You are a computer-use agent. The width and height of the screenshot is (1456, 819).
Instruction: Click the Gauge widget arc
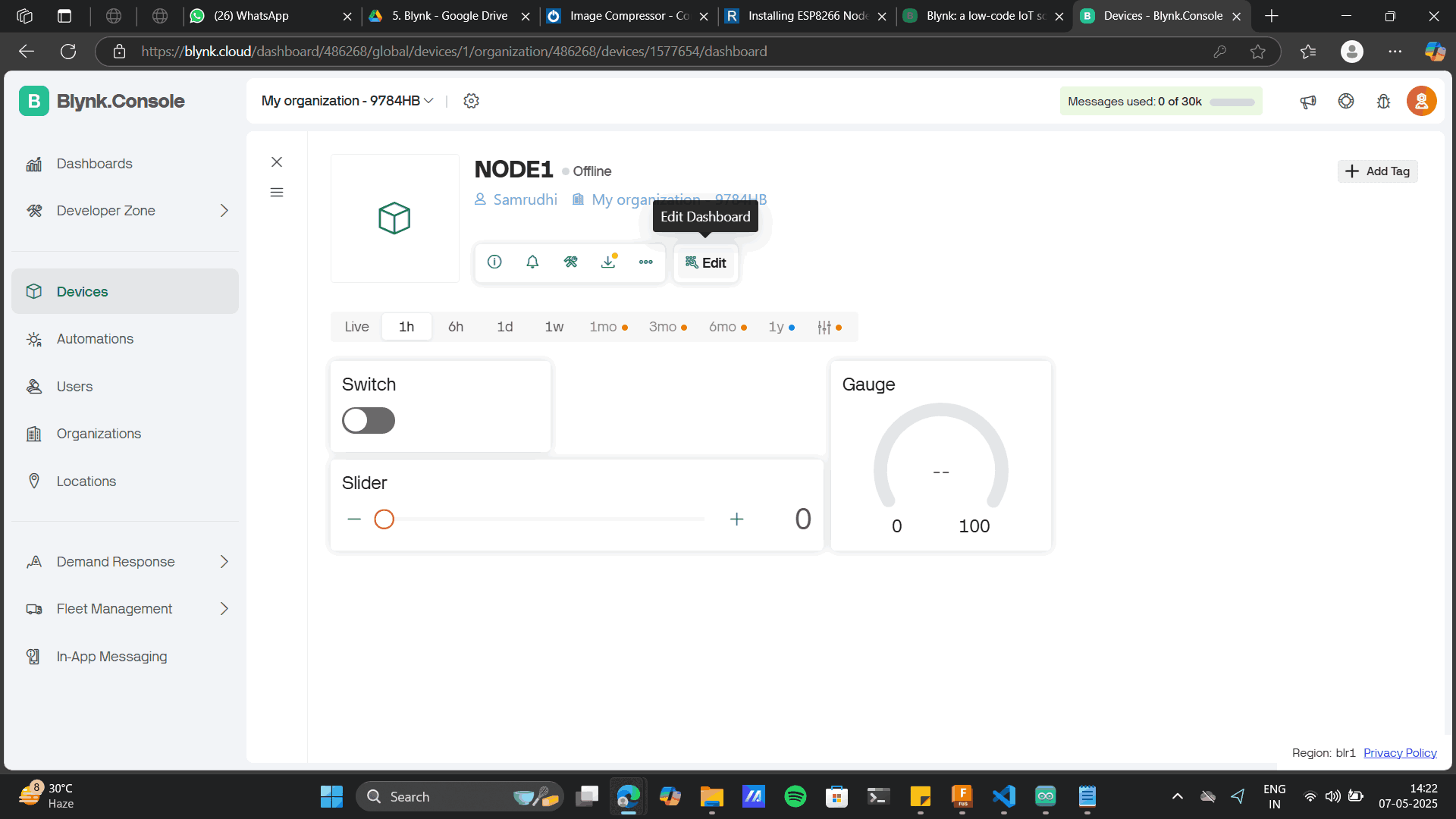click(940, 455)
